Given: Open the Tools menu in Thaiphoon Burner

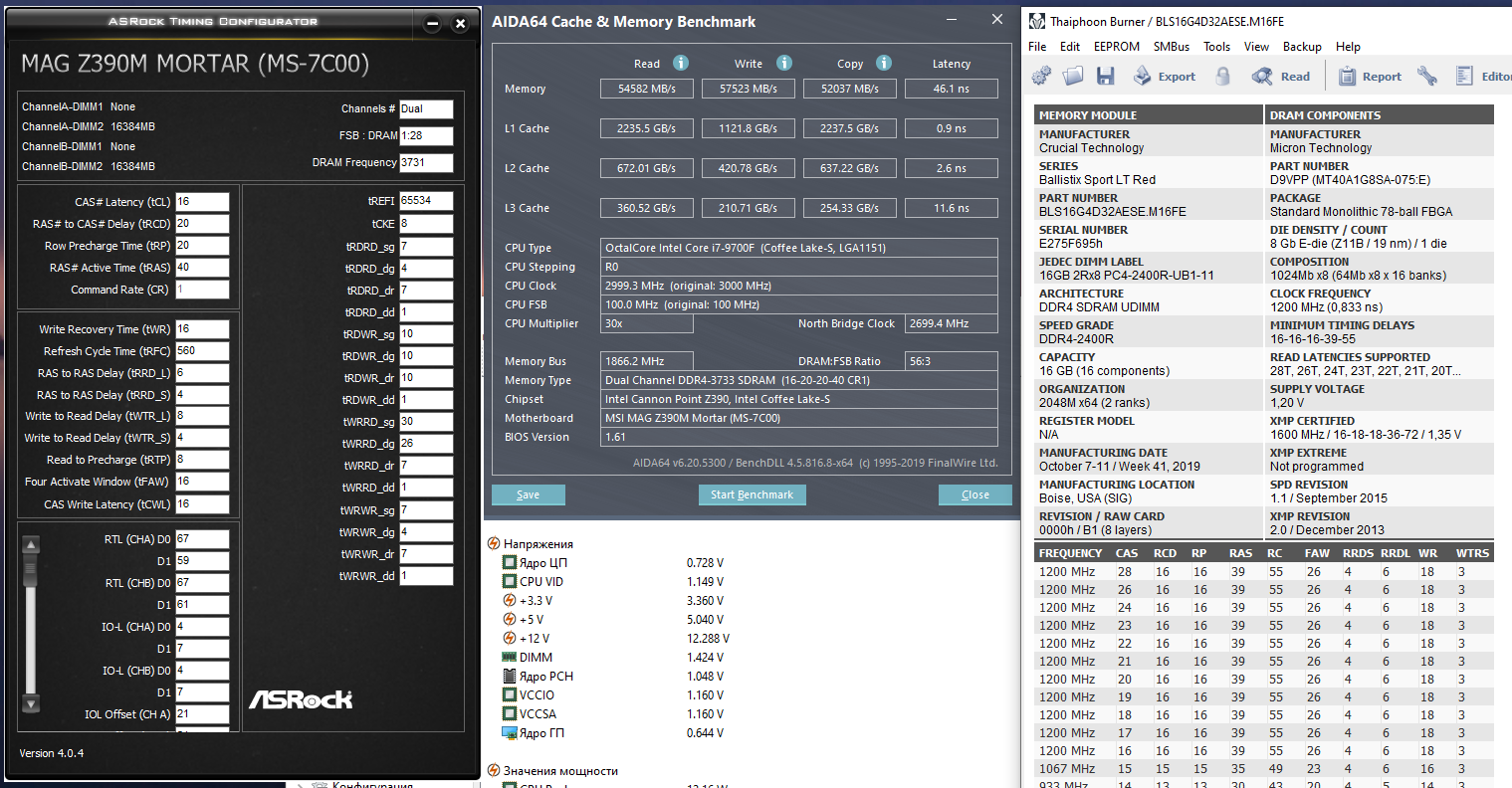Looking at the screenshot, I should click(x=1216, y=47).
